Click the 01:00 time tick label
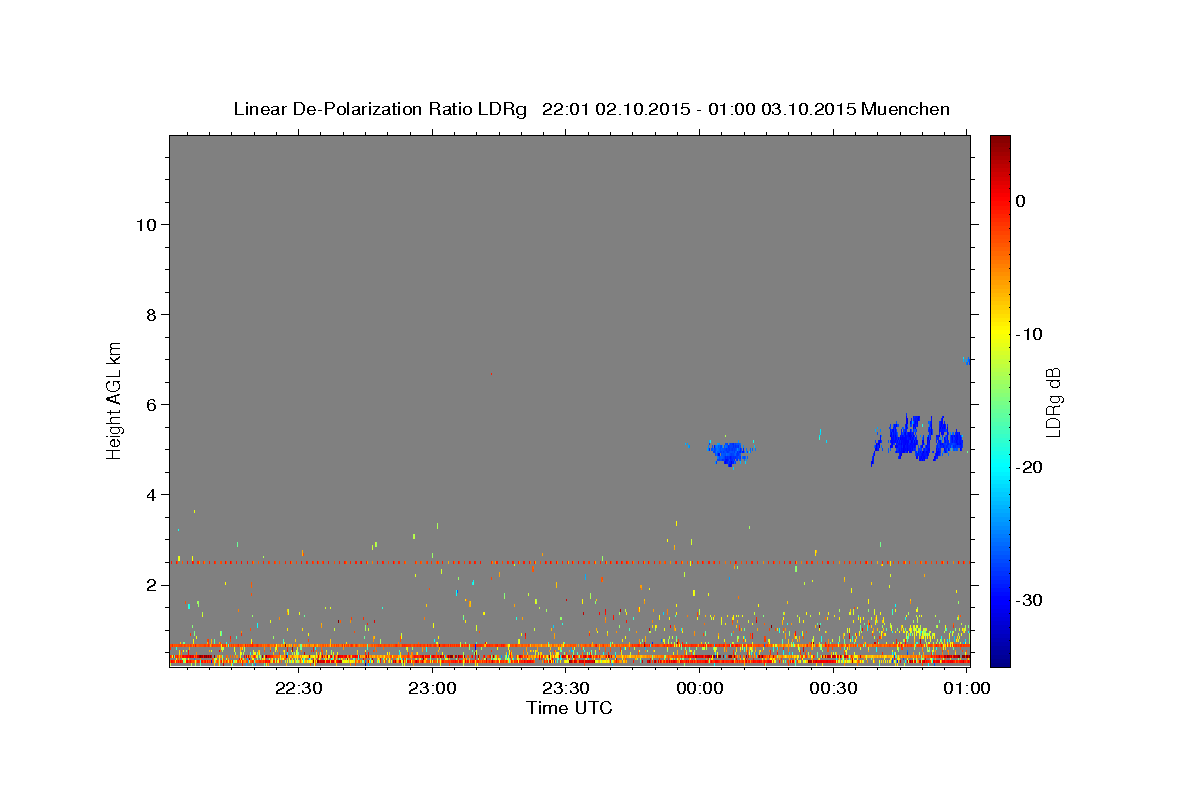 coord(966,688)
